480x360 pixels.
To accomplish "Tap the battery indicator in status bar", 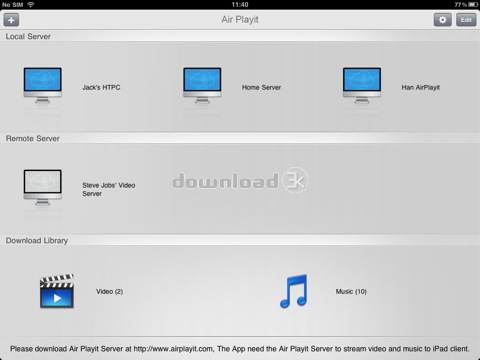I will pyautogui.click(x=473, y=5).
